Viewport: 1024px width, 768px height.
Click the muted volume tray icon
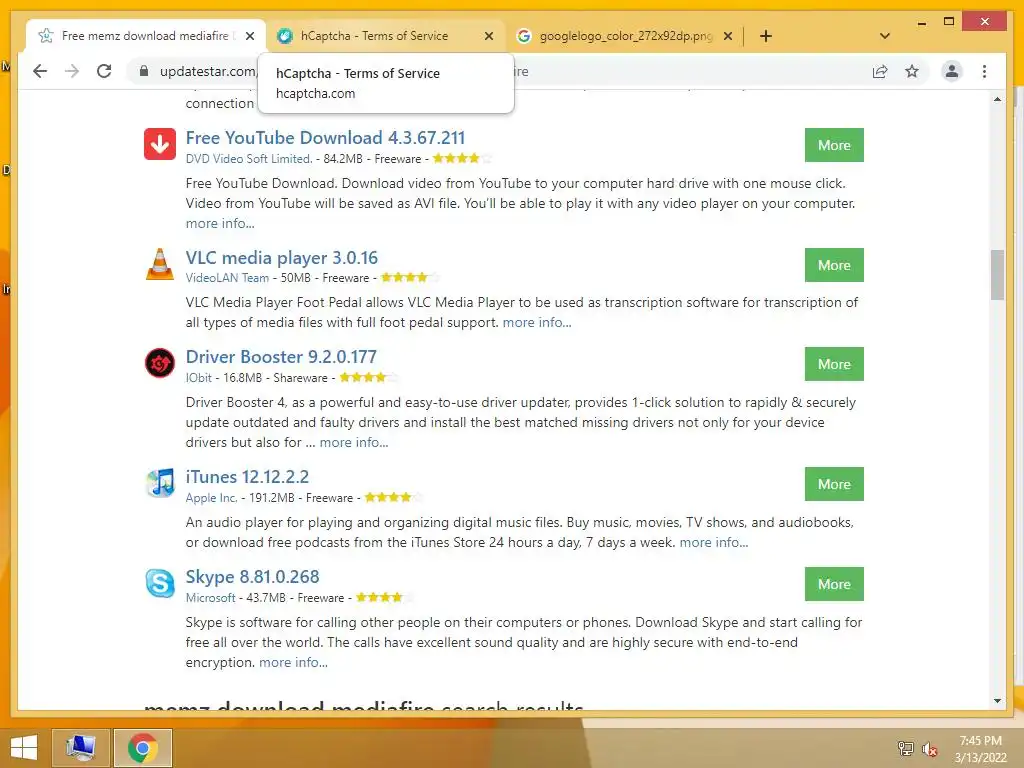pos(929,749)
